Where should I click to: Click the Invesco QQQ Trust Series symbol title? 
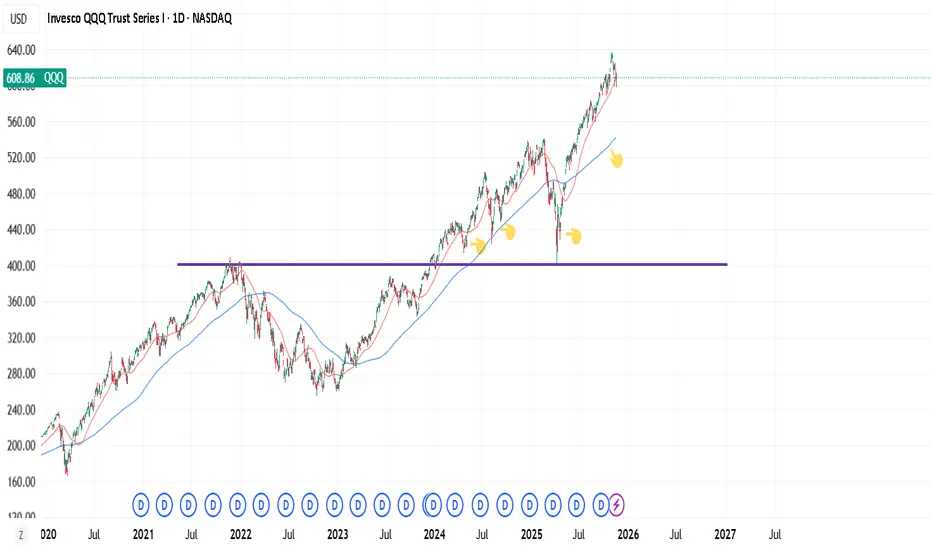[x=139, y=18]
